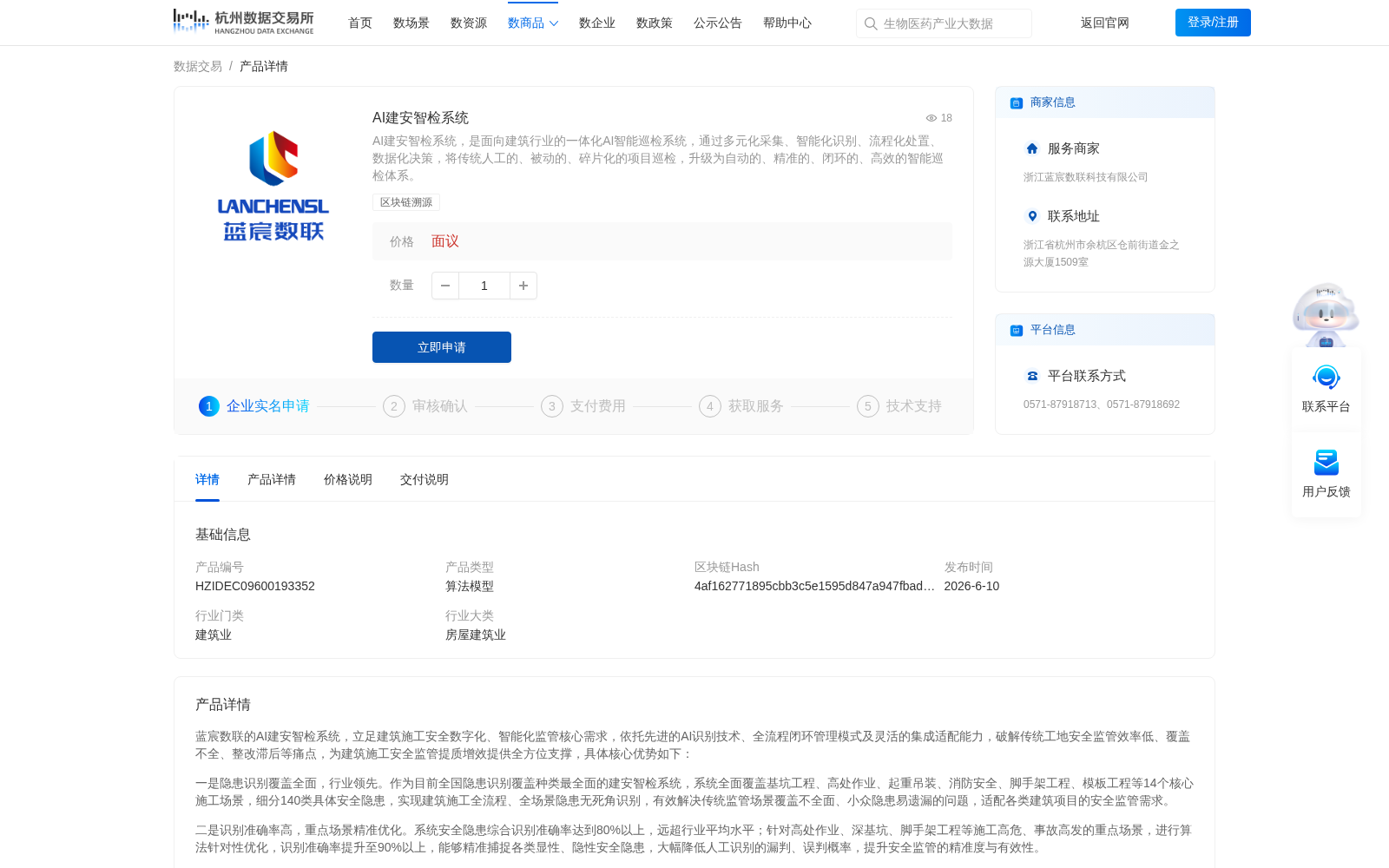The height and width of the screenshot is (868, 1389).
Task: Switch to the 交付说明 tab
Action: pos(425,480)
